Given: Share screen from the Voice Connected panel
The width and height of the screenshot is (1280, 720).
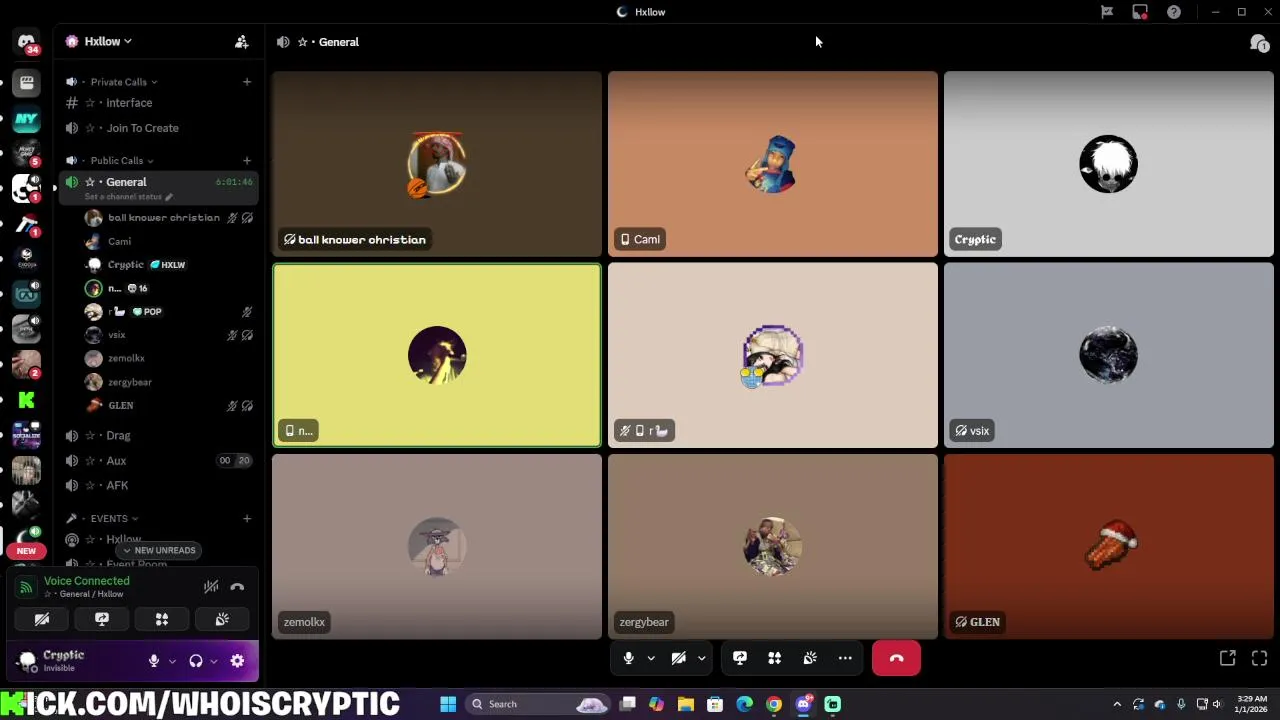Looking at the screenshot, I should [x=102, y=620].
